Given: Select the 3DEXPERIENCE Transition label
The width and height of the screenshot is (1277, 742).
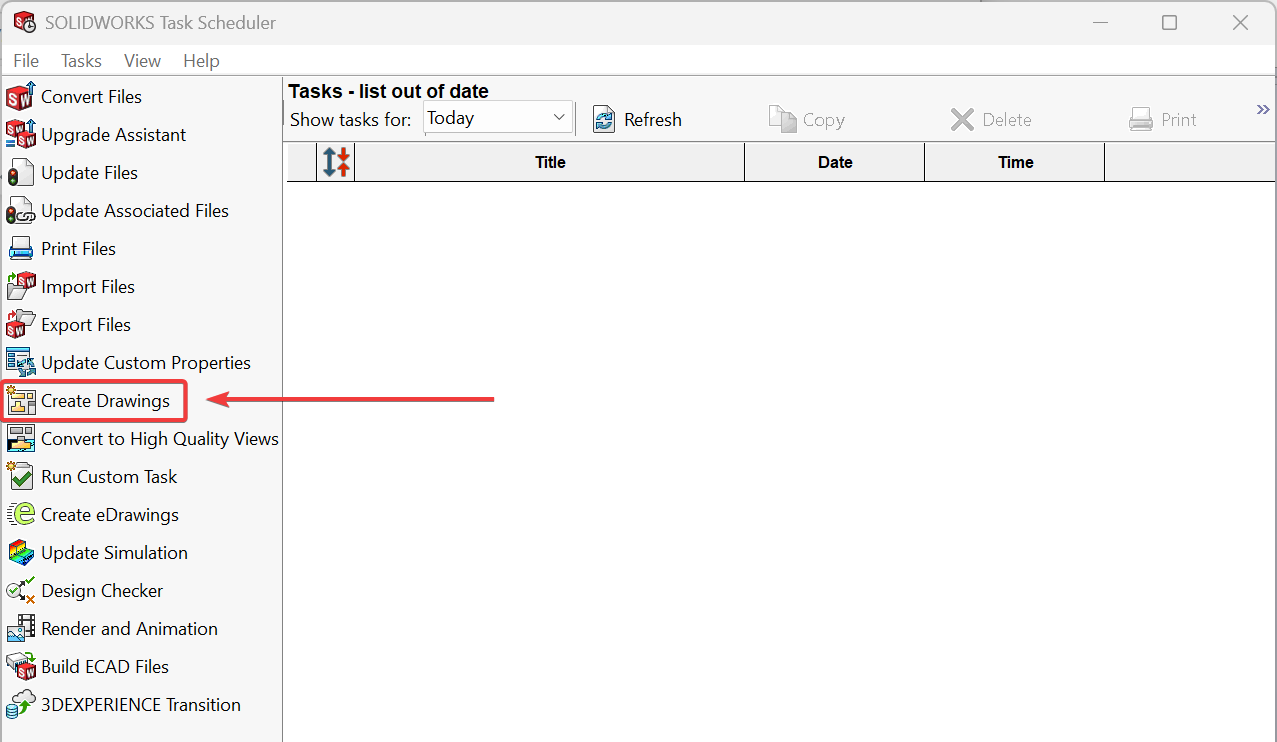Looking at the screenshot, I should point(141,705).
